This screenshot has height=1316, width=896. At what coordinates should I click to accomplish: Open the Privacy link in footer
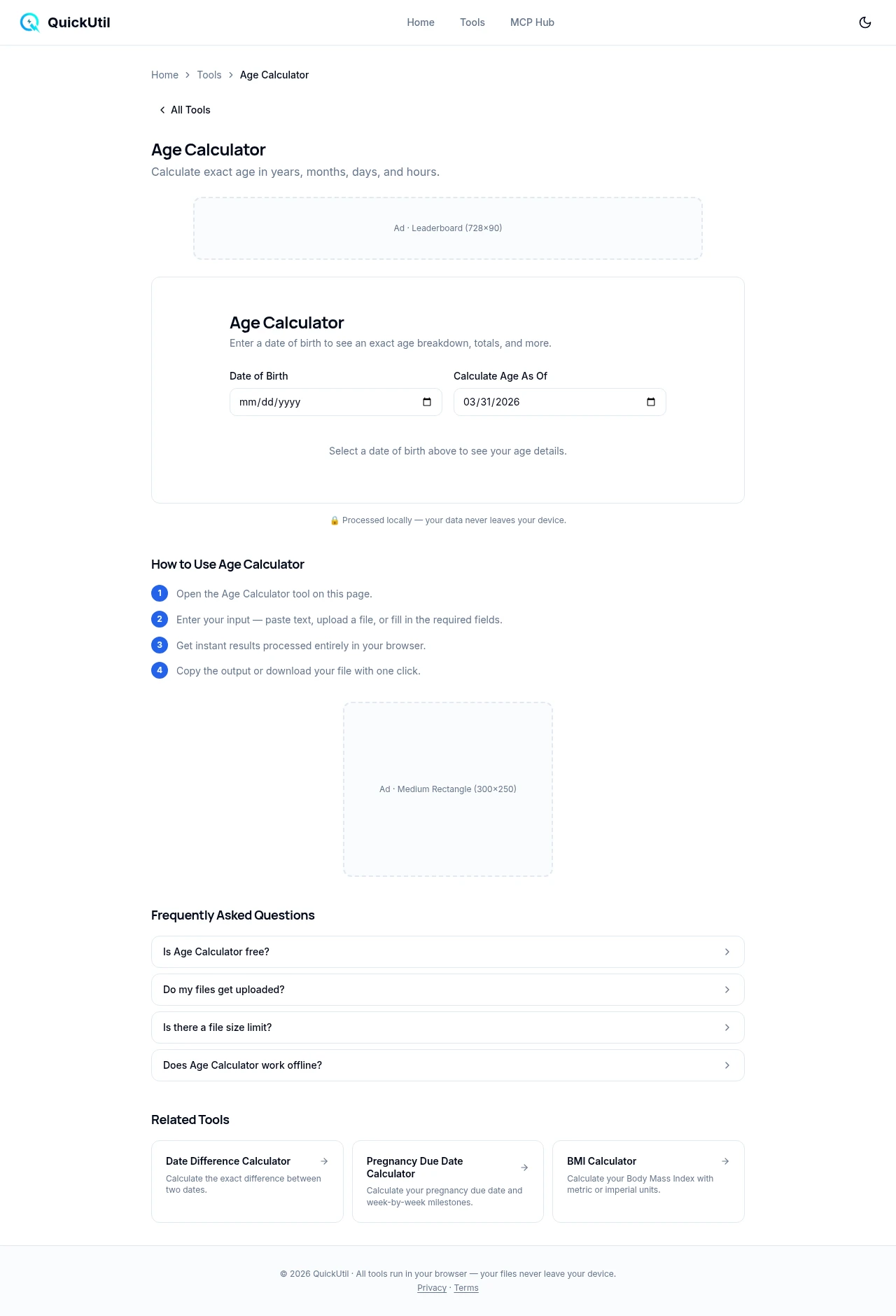[x=432, y=1288]
